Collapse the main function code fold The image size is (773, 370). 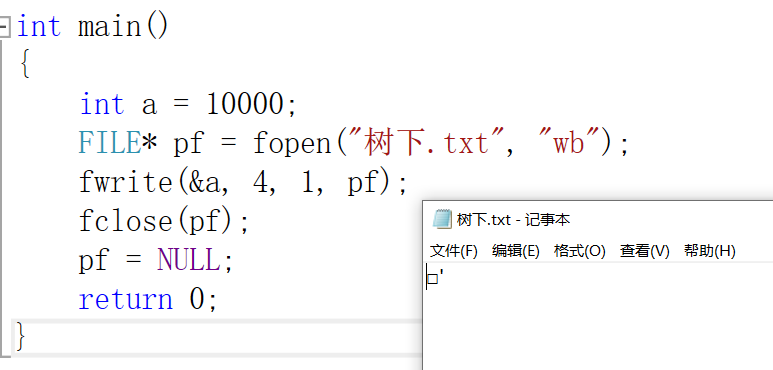tap(4, 28)
